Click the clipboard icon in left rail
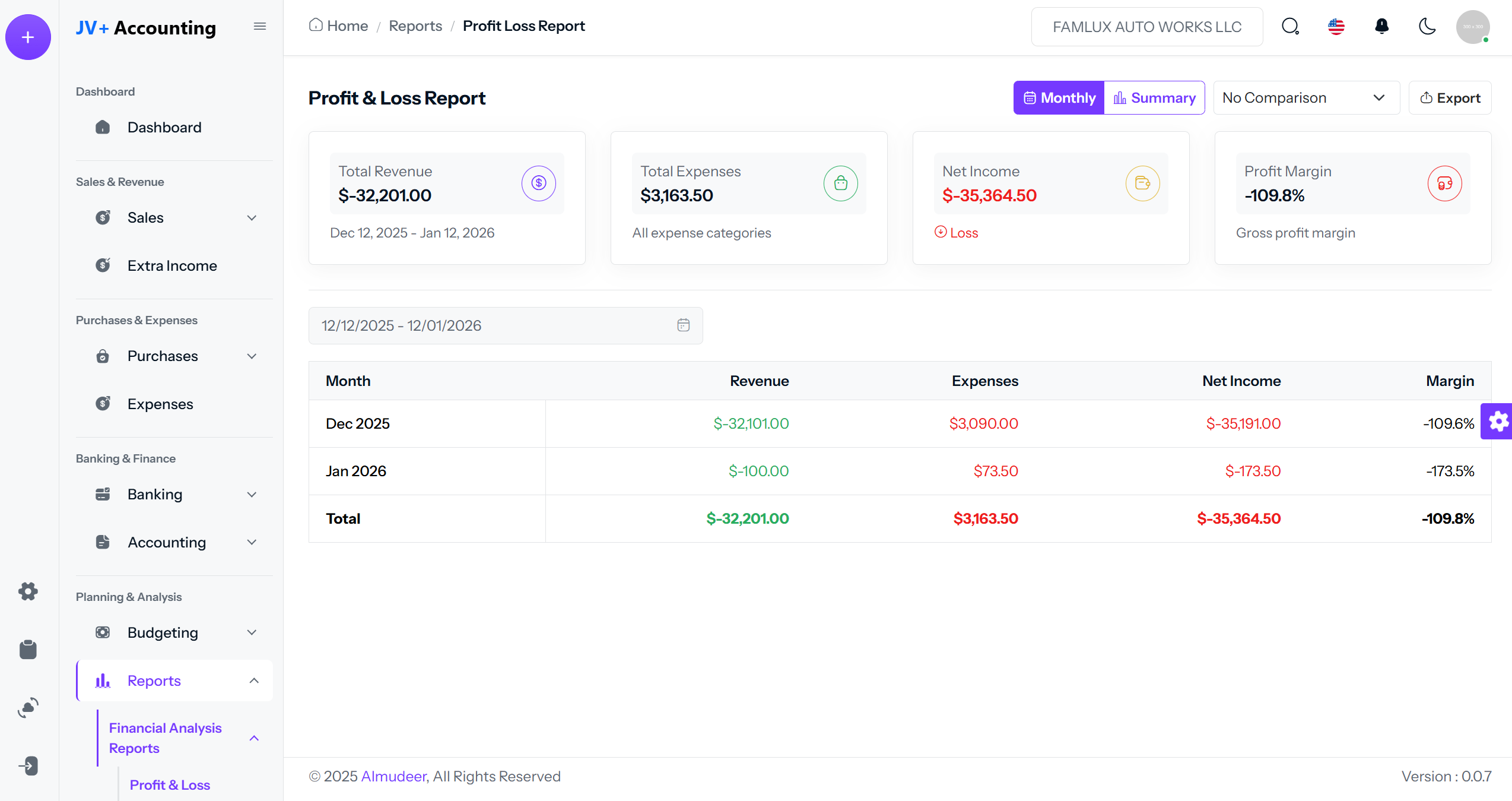Viewport: 1512px width, 801px height. click(28, 649)
